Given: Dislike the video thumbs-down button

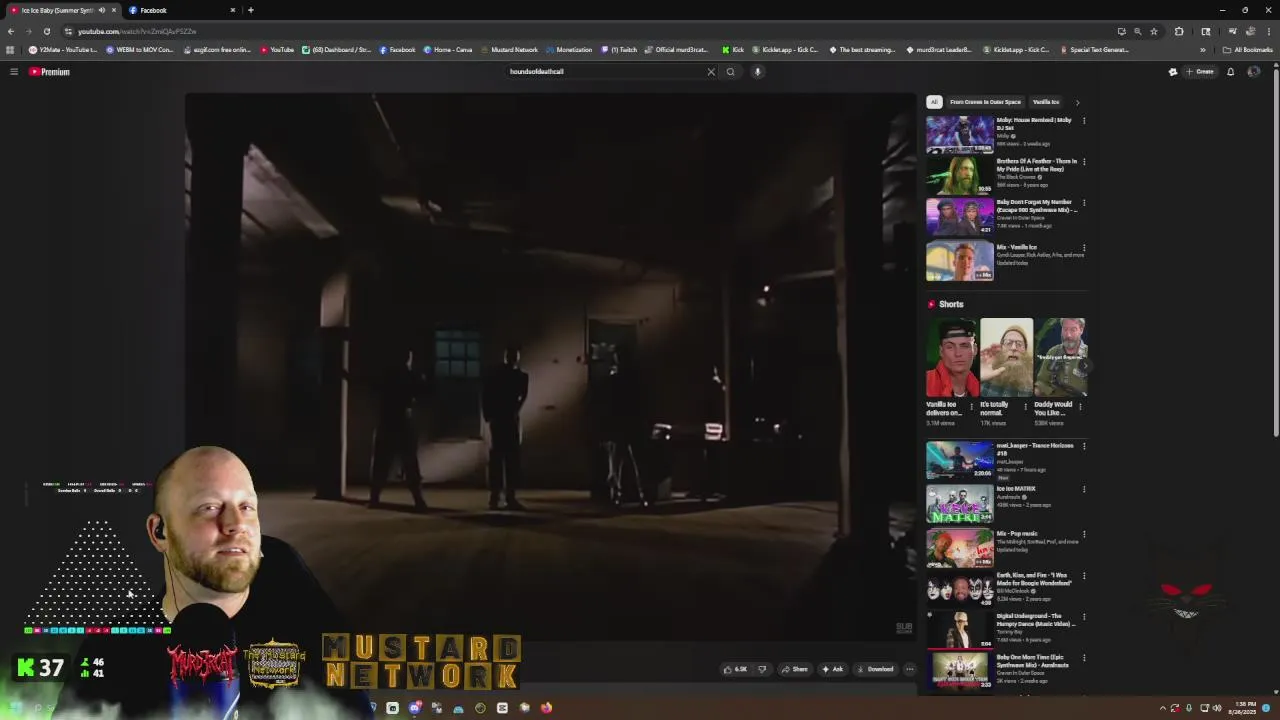Looking at the screenshot, I should (762, 669).
